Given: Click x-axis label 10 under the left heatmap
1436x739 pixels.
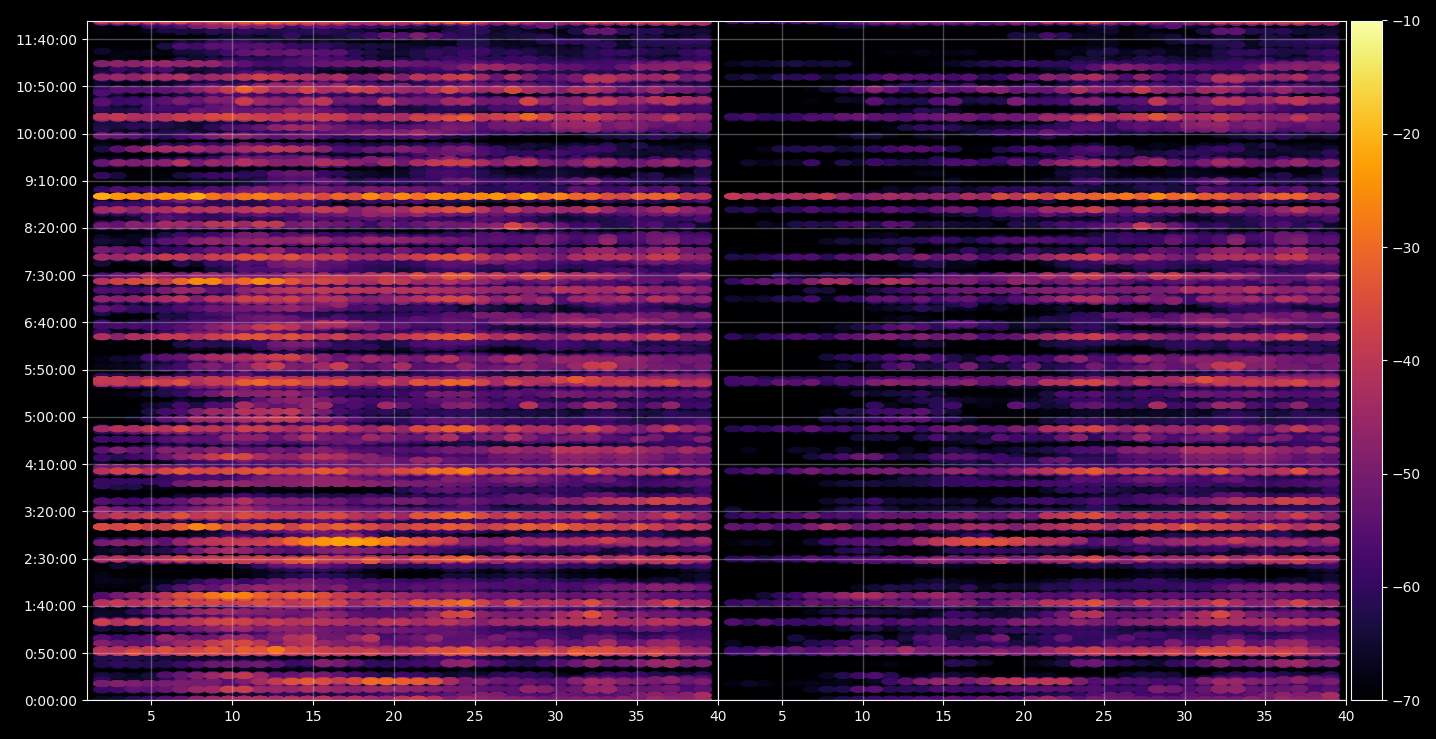Looking at the screenshot, I should [x=232, y=717].
